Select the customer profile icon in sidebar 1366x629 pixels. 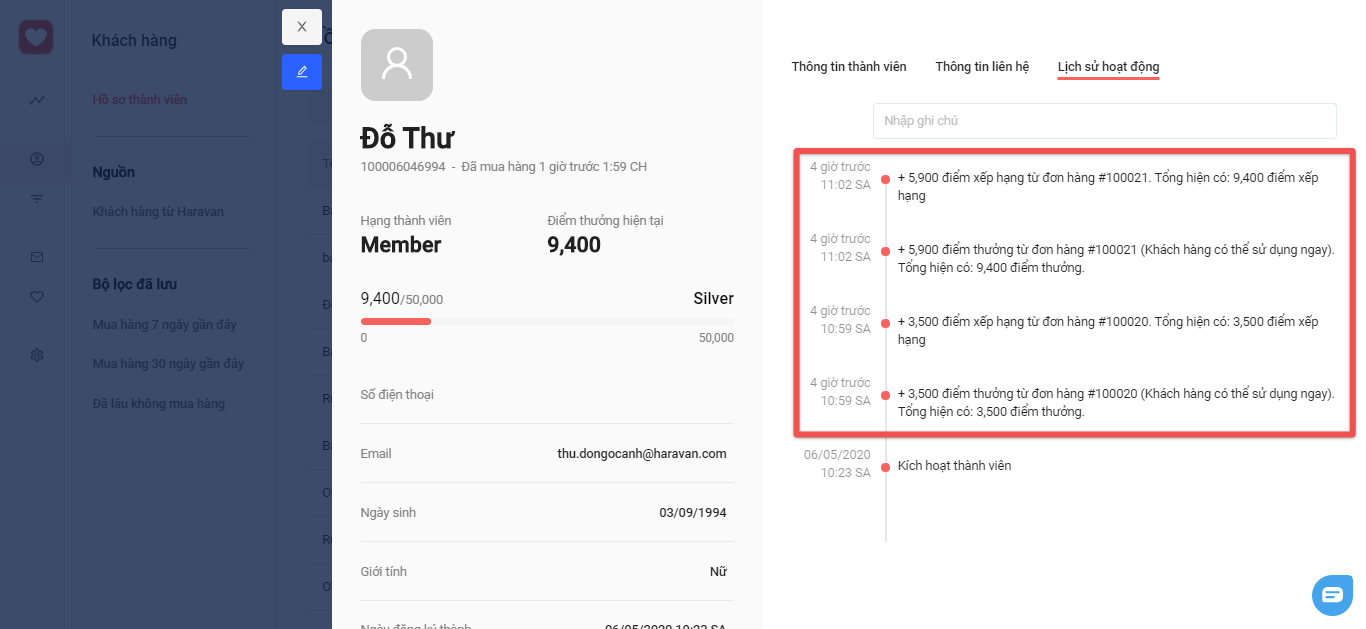(37, 159)
